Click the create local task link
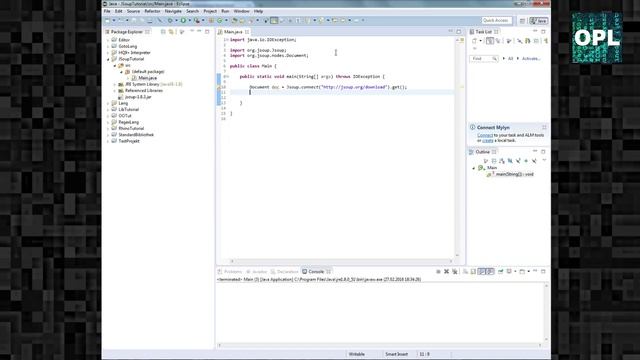This screenshot has width=640, height=360. 488,140
